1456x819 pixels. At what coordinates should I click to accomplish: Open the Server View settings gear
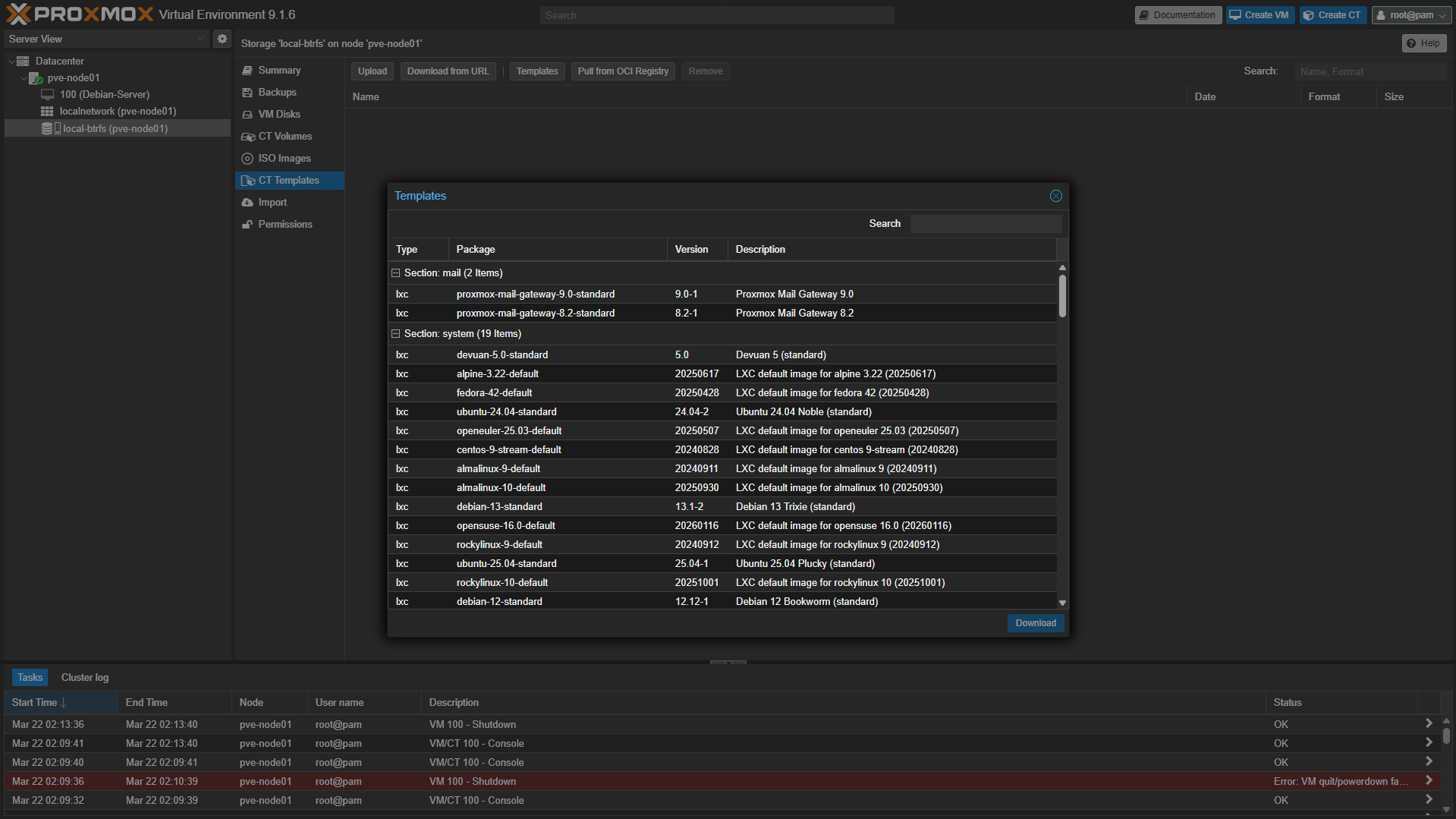pyautogui.click(x=222, y=39)
